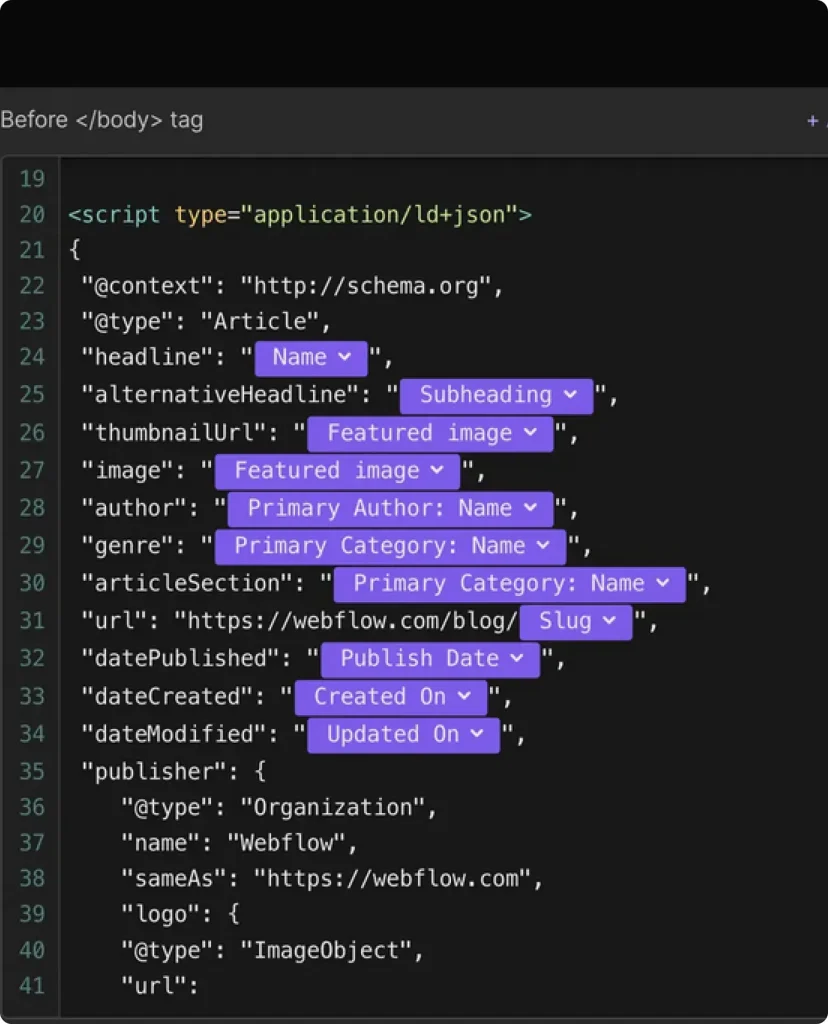Open the Updated On field chip

[403, 734]
